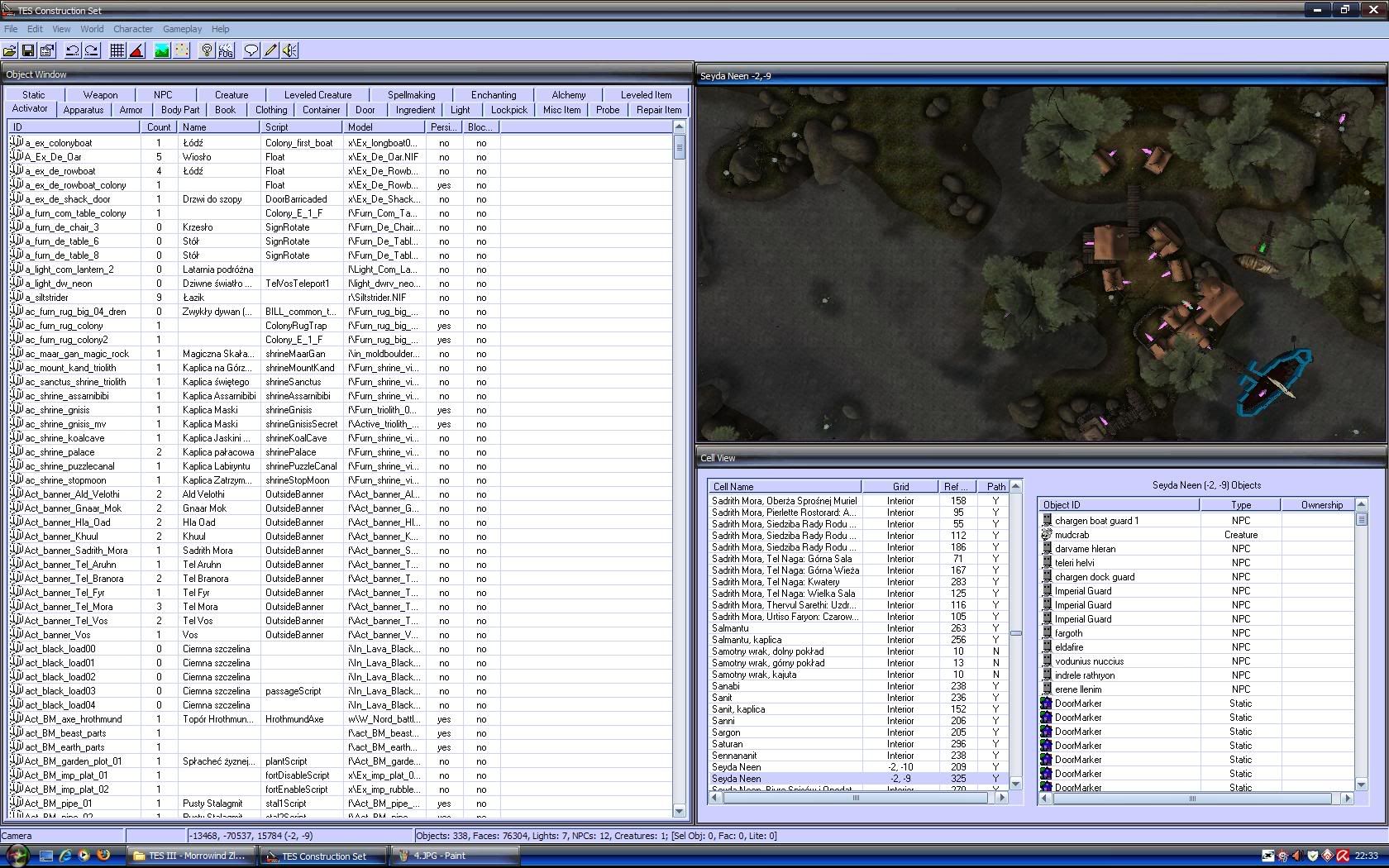Switch to the Misc Item tab
1389x868 pixels.
pyautogui.click(x=561, y=110)
